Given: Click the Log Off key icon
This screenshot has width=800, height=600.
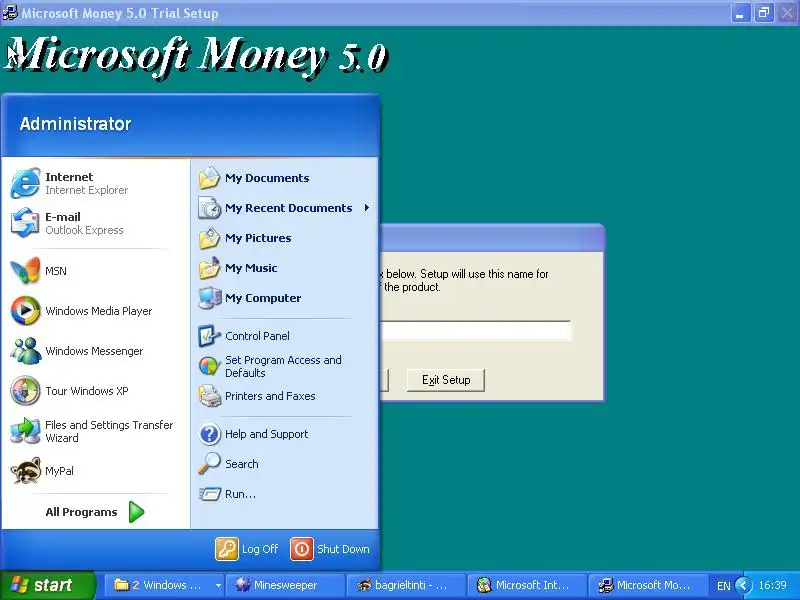Looking at the screenshot, I should tap(227, 549).
